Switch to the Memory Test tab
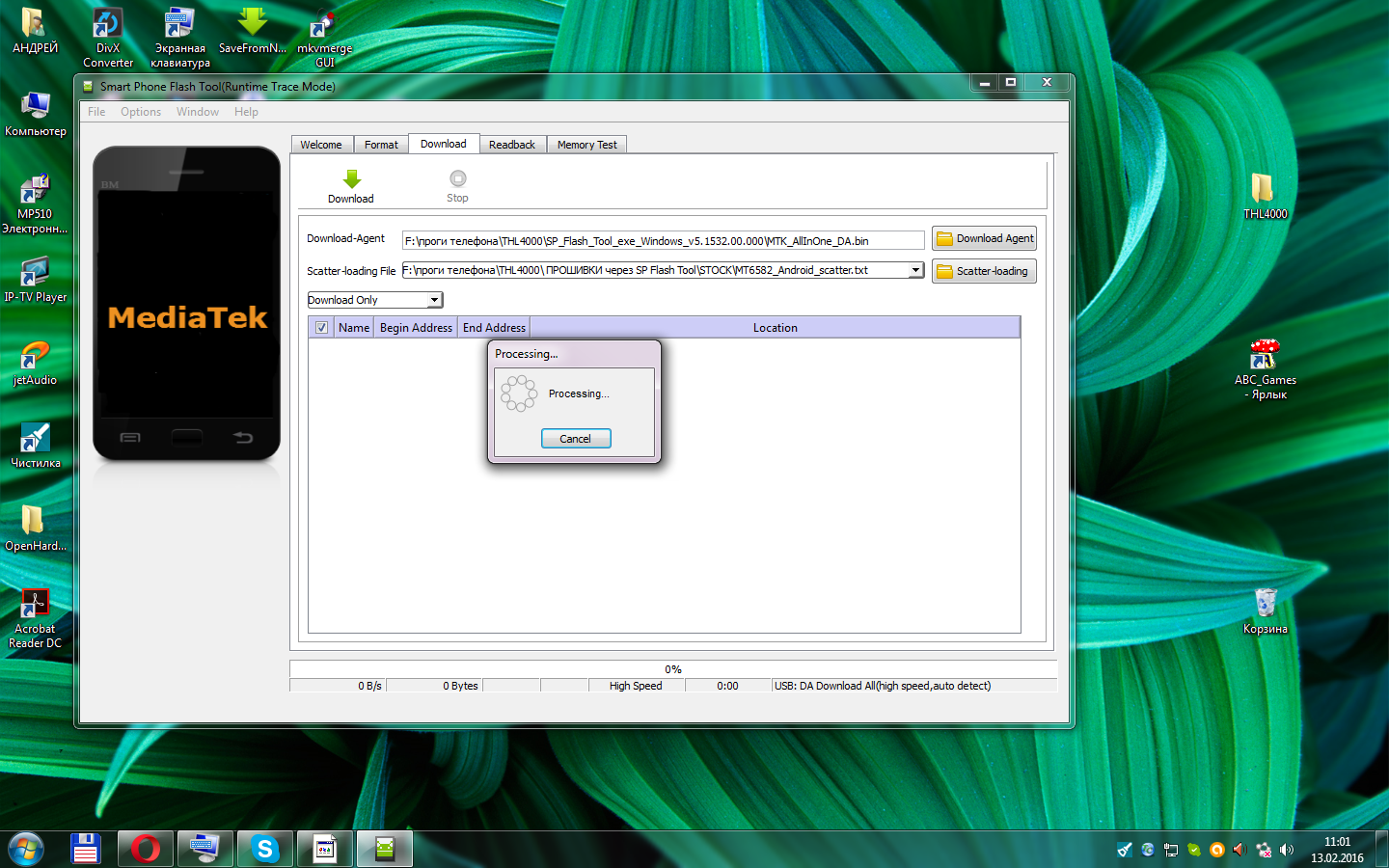1389x868 pixels. pyautogui.click(x=586, y=145)
